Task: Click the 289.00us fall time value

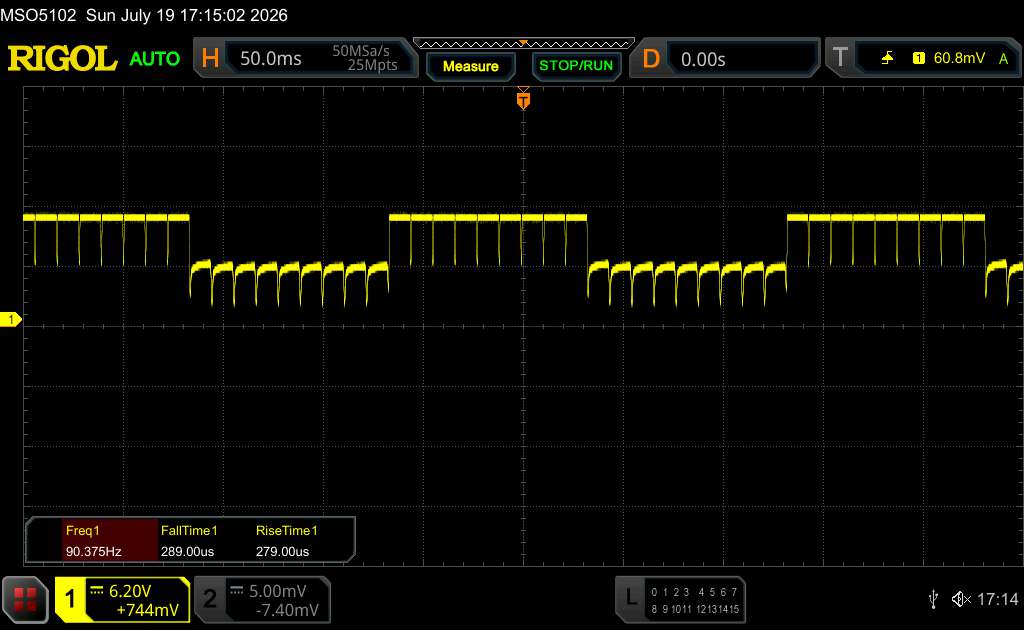Action: [x=187, y=552]
